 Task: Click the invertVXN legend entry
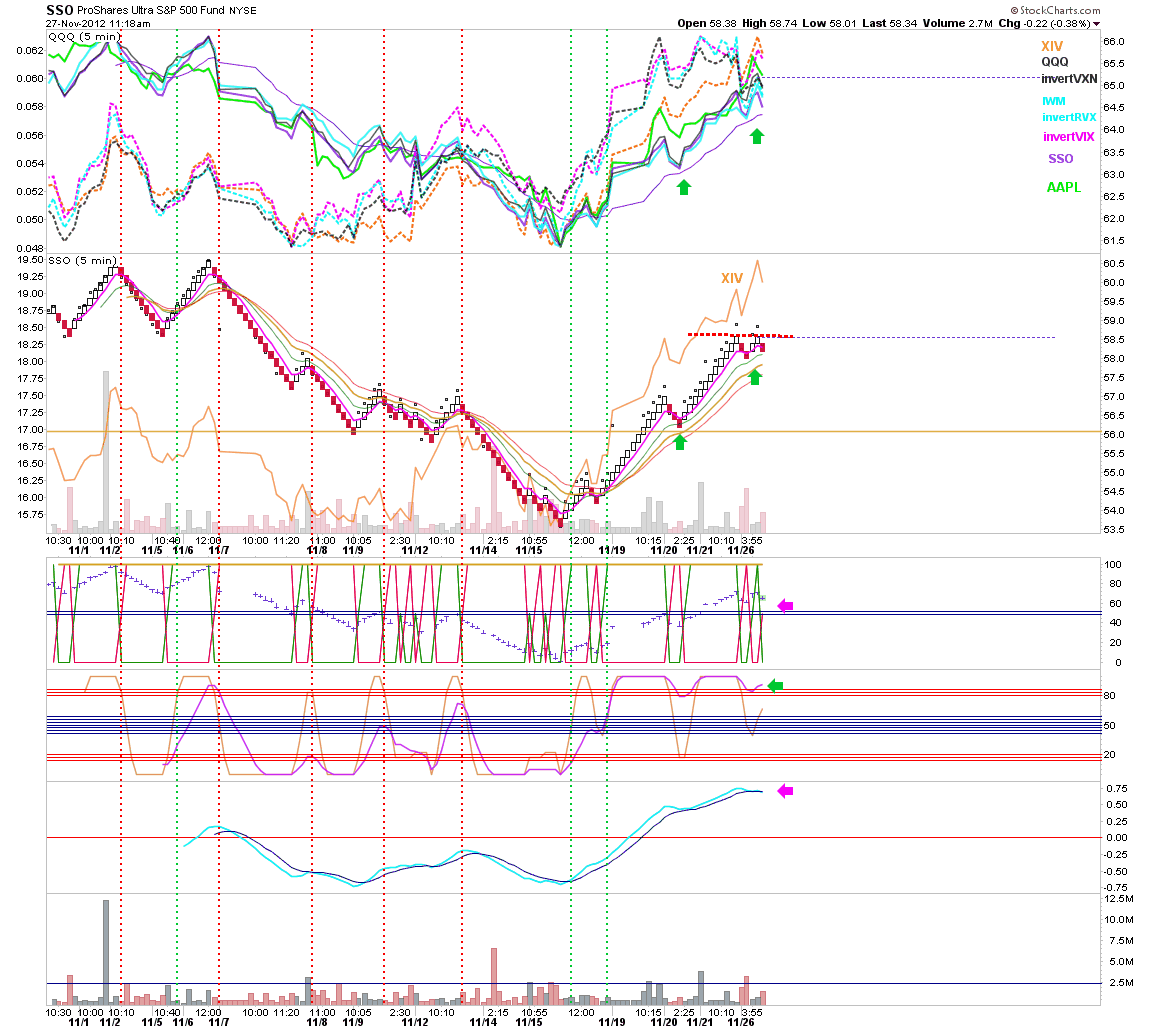coord(1069,78)
